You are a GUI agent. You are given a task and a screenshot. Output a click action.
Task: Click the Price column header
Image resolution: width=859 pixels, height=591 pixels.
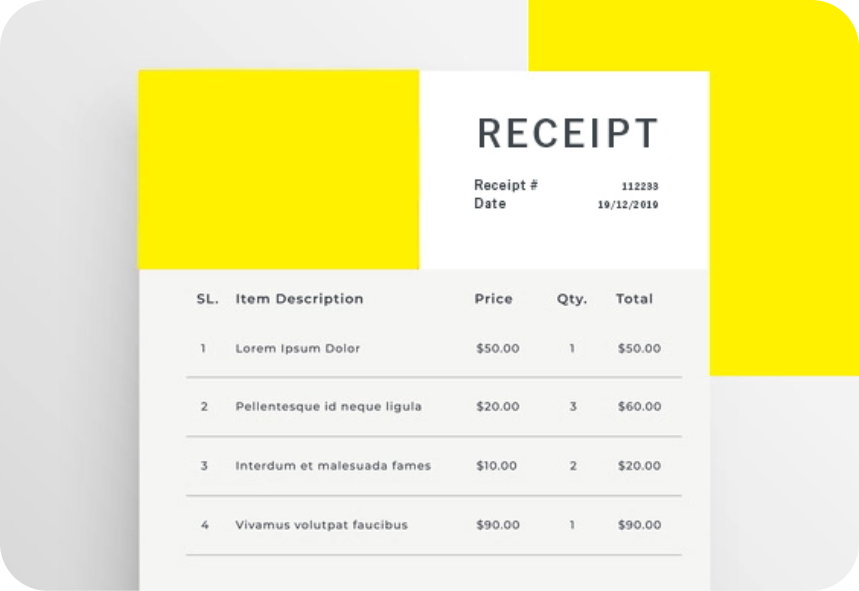pyautogui.click(x=494, y=299)
